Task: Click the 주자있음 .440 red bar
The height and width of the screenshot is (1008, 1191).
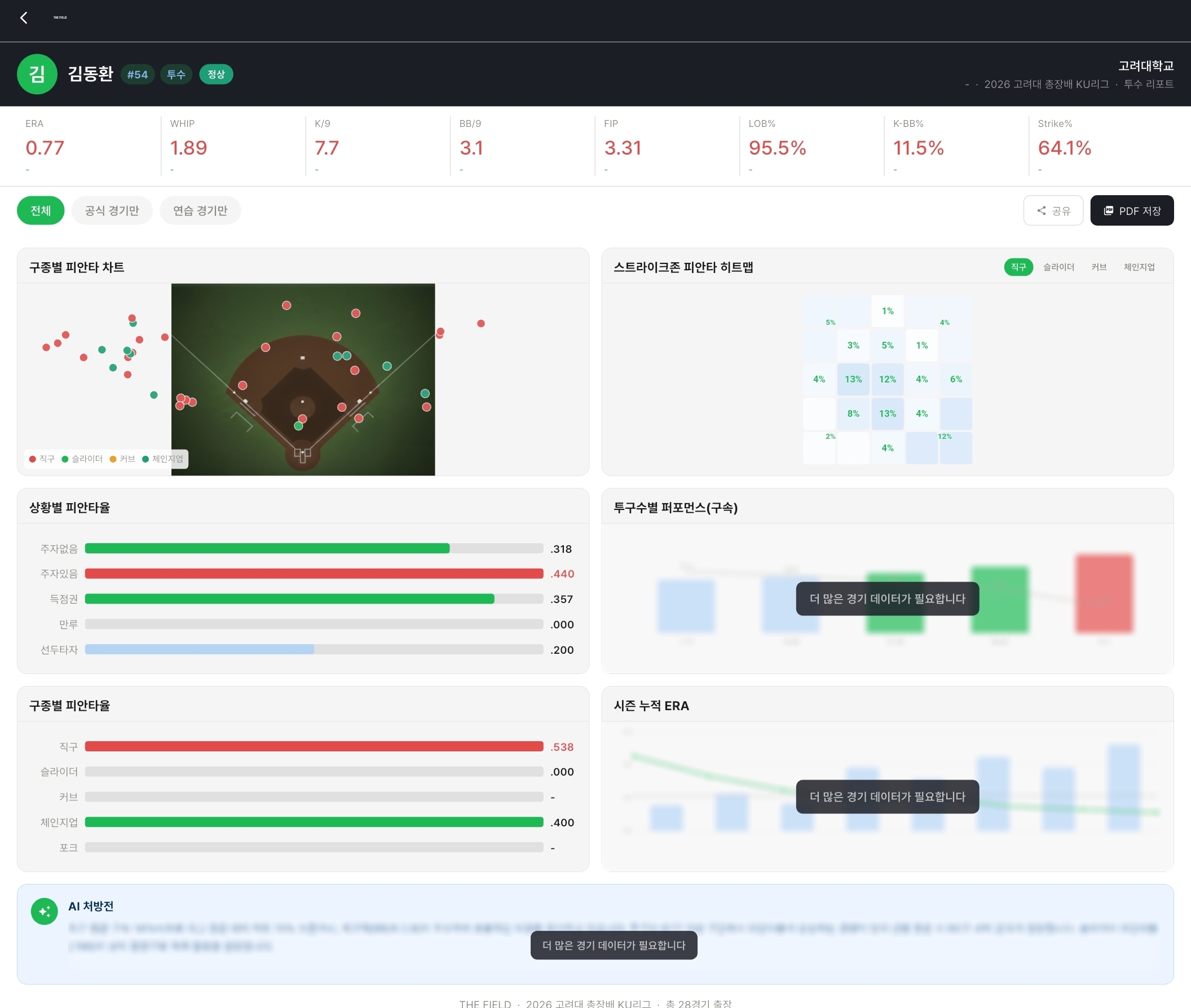Action: pyautogui.click(x=314, y=574)
